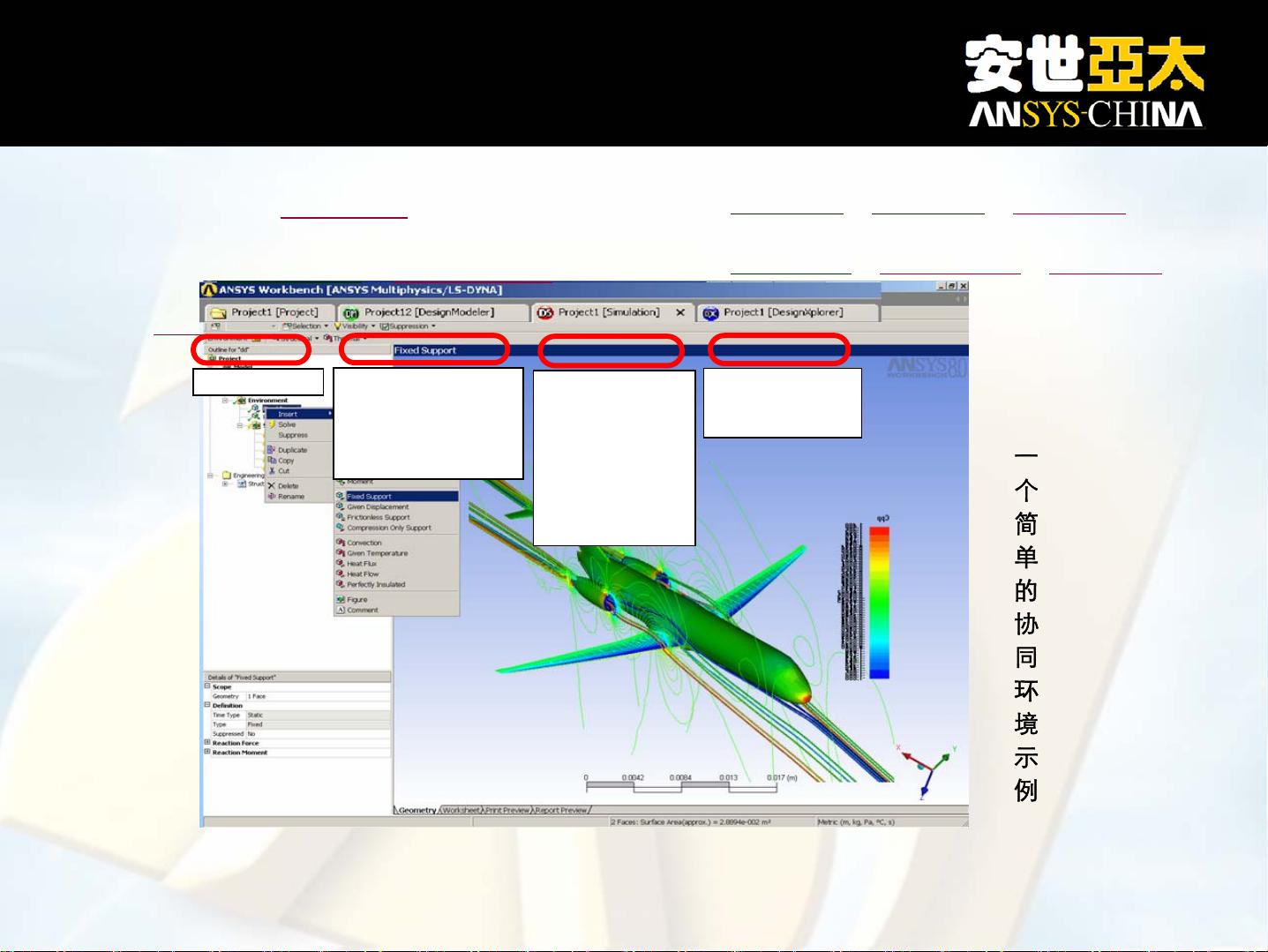Select Convection in Insert submenu
Image resolution: width=1268 pixels, height=952 pixels.
pos(396,543)
